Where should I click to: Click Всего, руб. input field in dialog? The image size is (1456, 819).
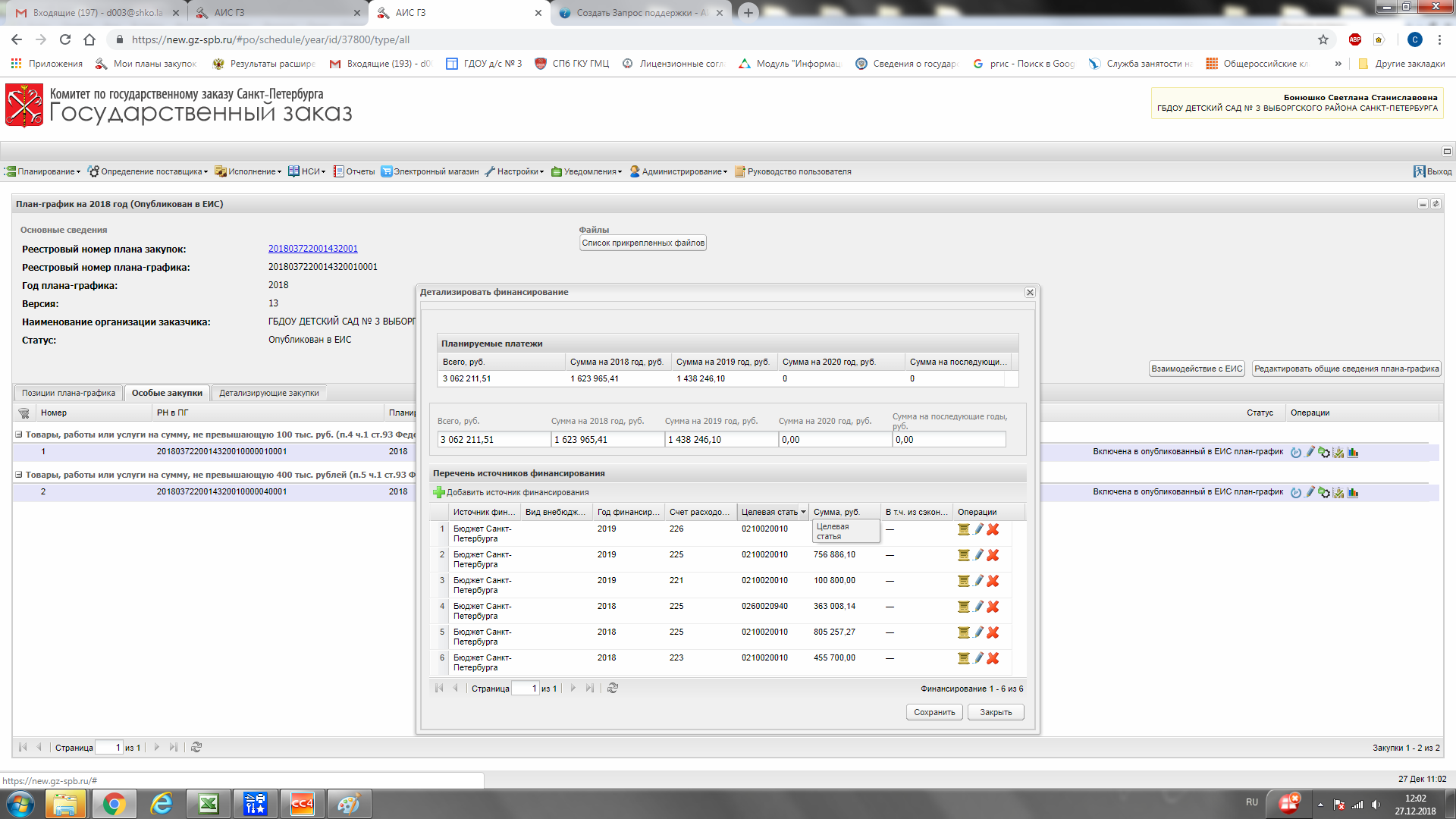[x=494, y=440]
